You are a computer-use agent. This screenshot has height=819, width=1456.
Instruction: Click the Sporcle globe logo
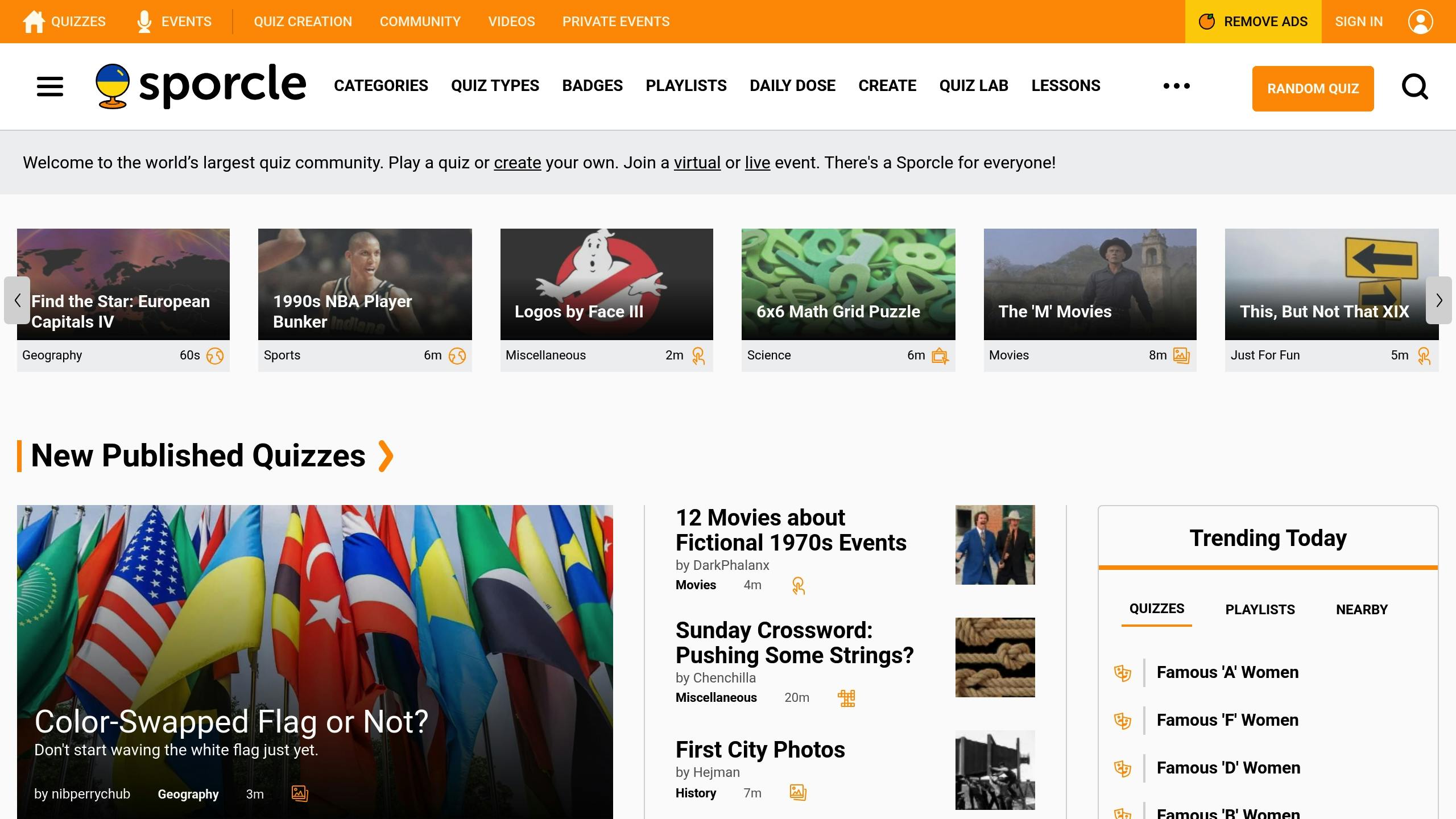click(x=113, y=86)
